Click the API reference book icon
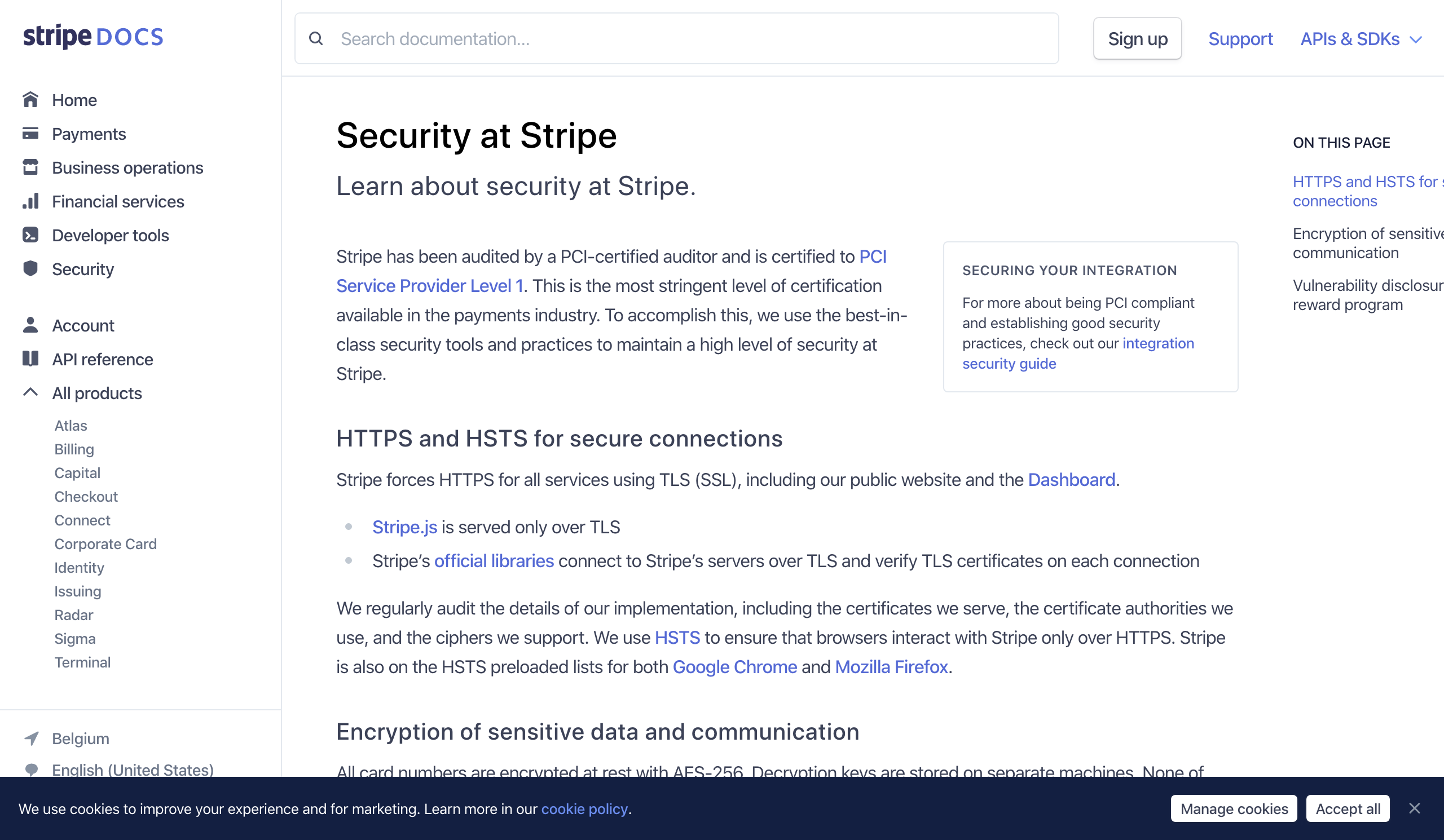This screenshot has height=840, width=1444. pos(30,359)
